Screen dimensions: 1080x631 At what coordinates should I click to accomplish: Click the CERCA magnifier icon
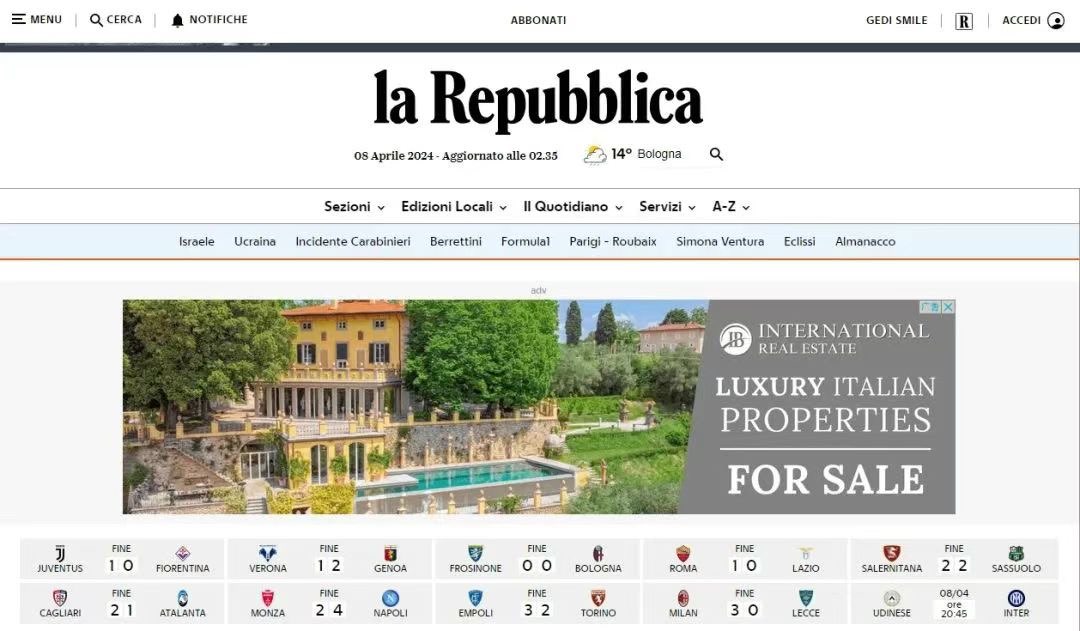point(96,20)
